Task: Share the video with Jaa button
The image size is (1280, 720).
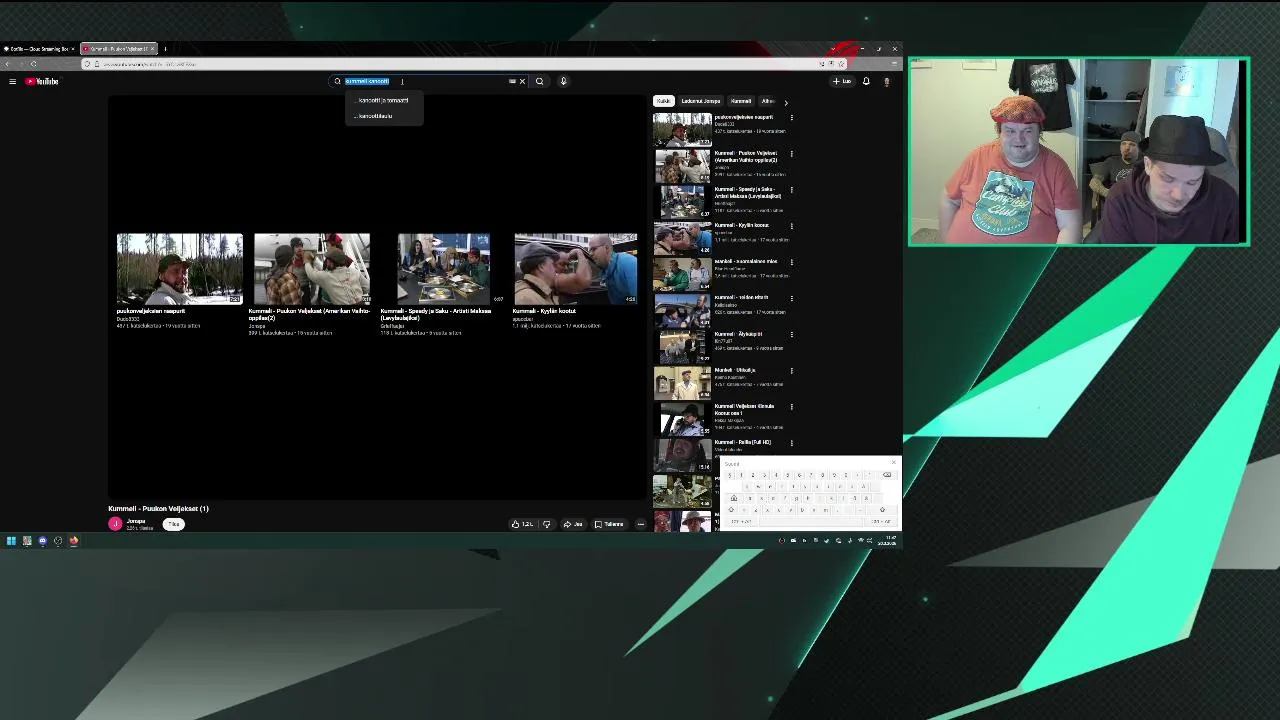Action: 573,524
